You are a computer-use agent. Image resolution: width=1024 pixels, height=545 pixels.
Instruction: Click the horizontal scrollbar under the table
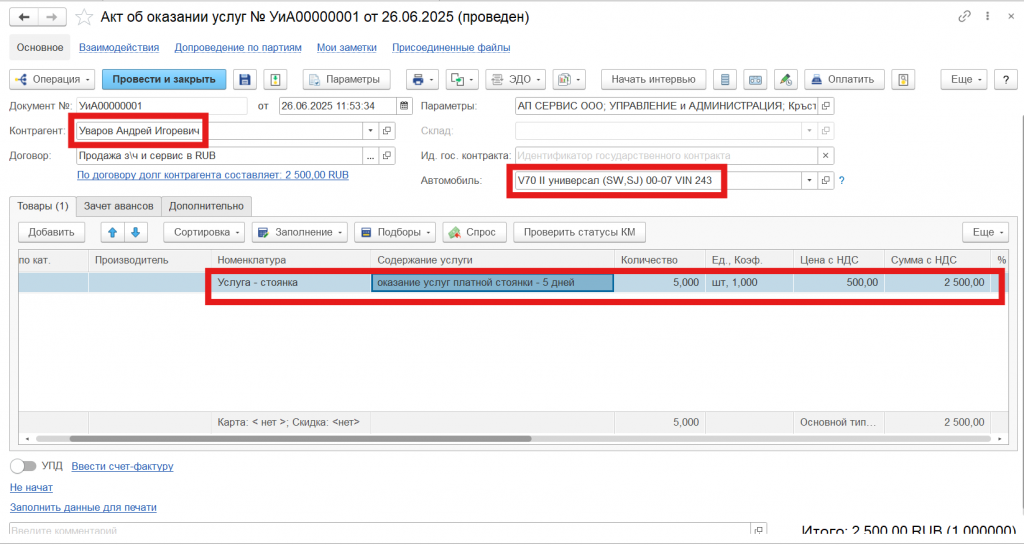tap(300, 439)
